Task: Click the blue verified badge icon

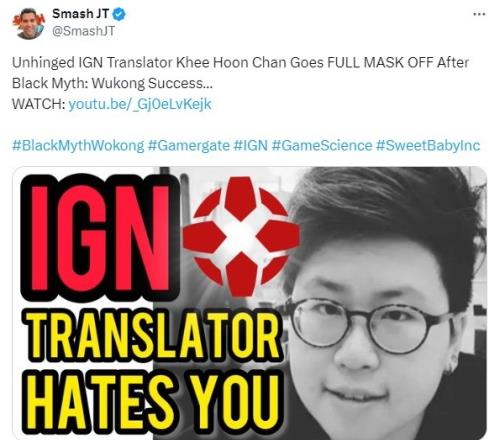Action: (119, 14)
